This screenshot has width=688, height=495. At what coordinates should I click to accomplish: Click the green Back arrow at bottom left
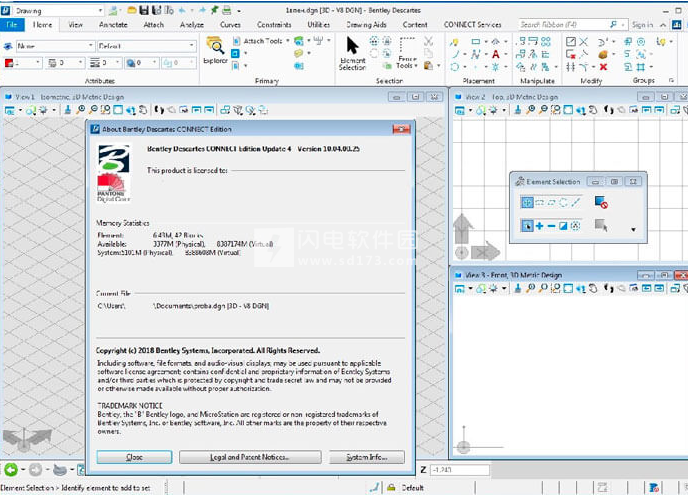11,470
